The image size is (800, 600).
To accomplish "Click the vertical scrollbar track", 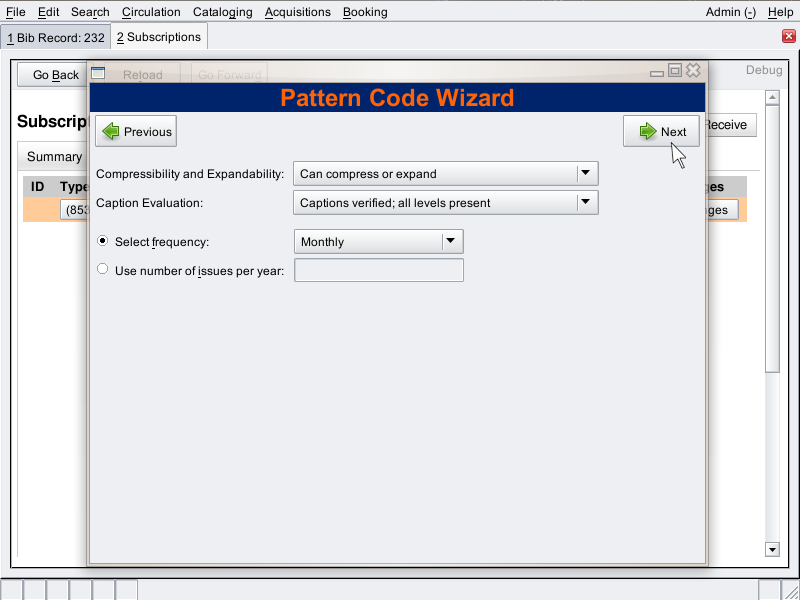I will tap(772, 450).
